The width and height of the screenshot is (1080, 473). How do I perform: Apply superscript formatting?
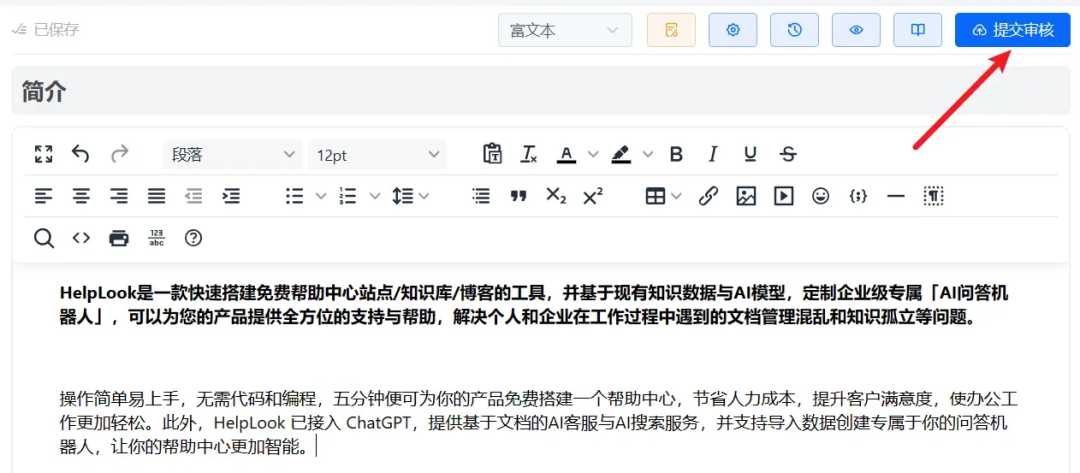click(x=593, y=196)
